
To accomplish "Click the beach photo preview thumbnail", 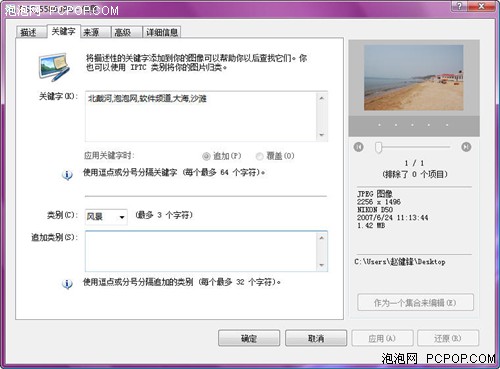I will pyautogui.click(x=414, y=78).
